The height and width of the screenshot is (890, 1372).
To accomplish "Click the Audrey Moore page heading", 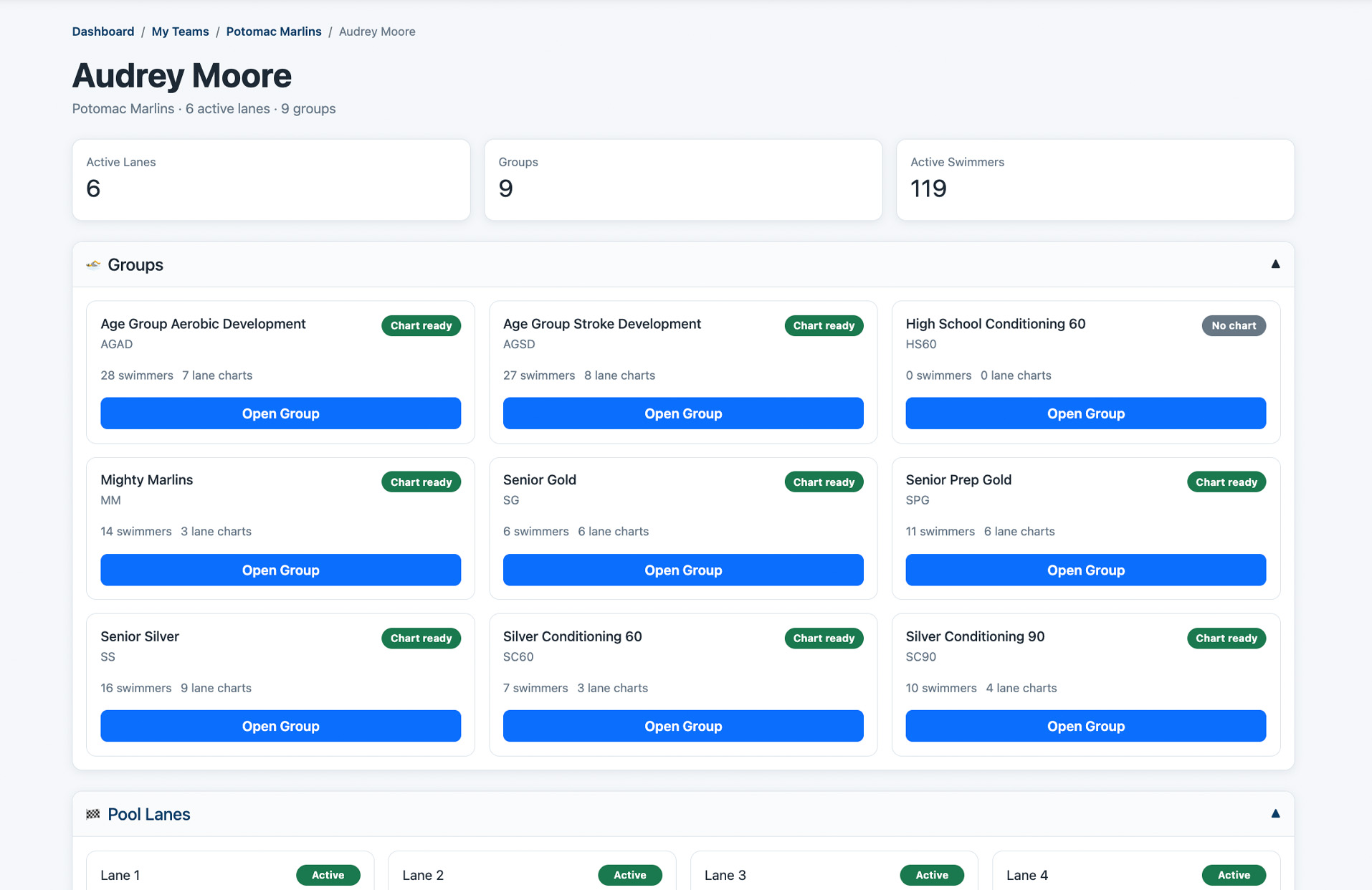I will [182, 75].
